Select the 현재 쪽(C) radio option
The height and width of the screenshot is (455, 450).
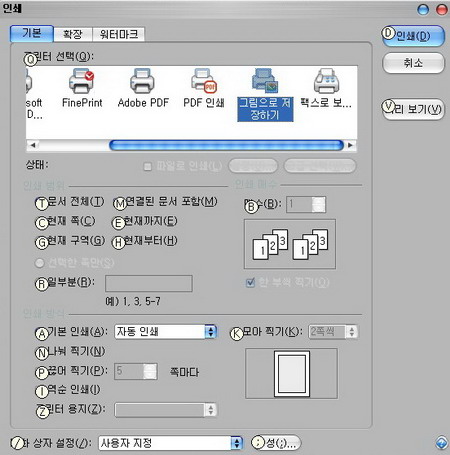[42, 223]
